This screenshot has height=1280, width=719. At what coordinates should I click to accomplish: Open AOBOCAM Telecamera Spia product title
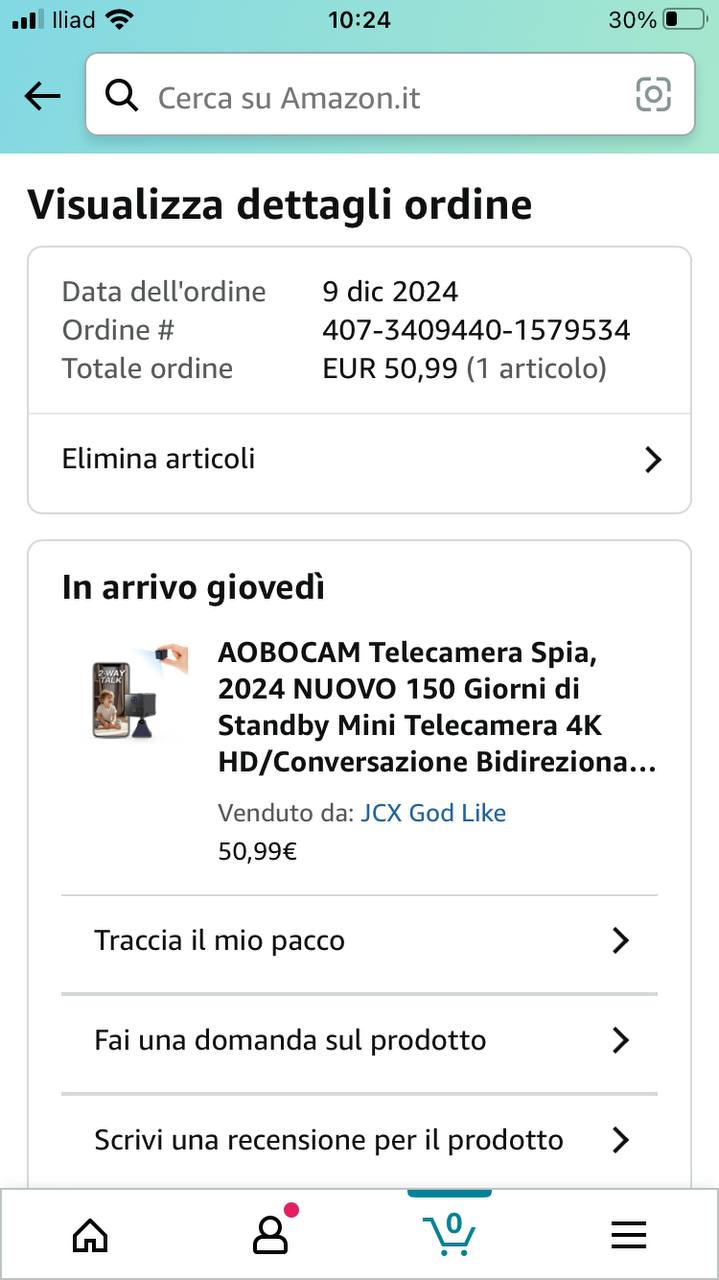coord(436,707)
